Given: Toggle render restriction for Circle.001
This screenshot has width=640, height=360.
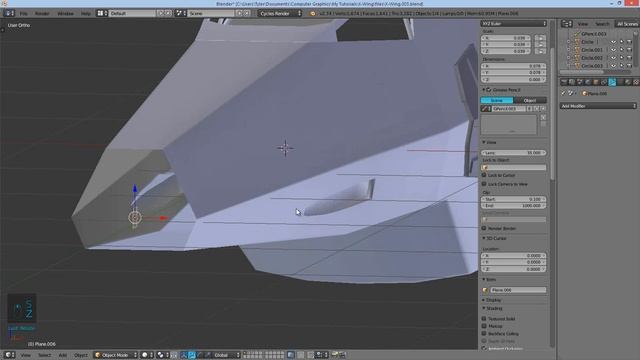Looking at the screenshot, I should 629,50.
